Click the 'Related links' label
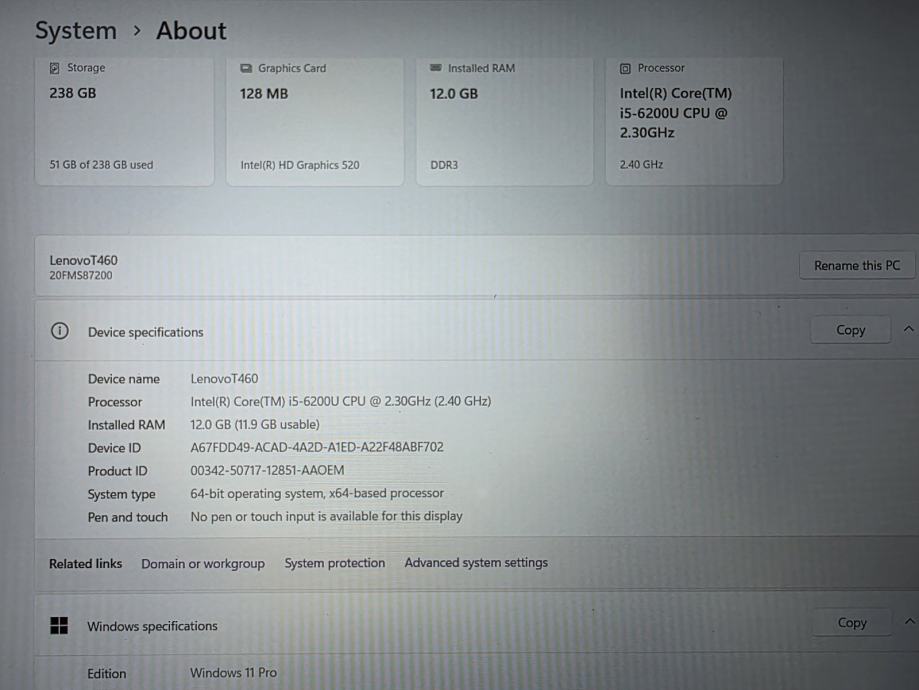919x690 pixels. tap(86, 563)
